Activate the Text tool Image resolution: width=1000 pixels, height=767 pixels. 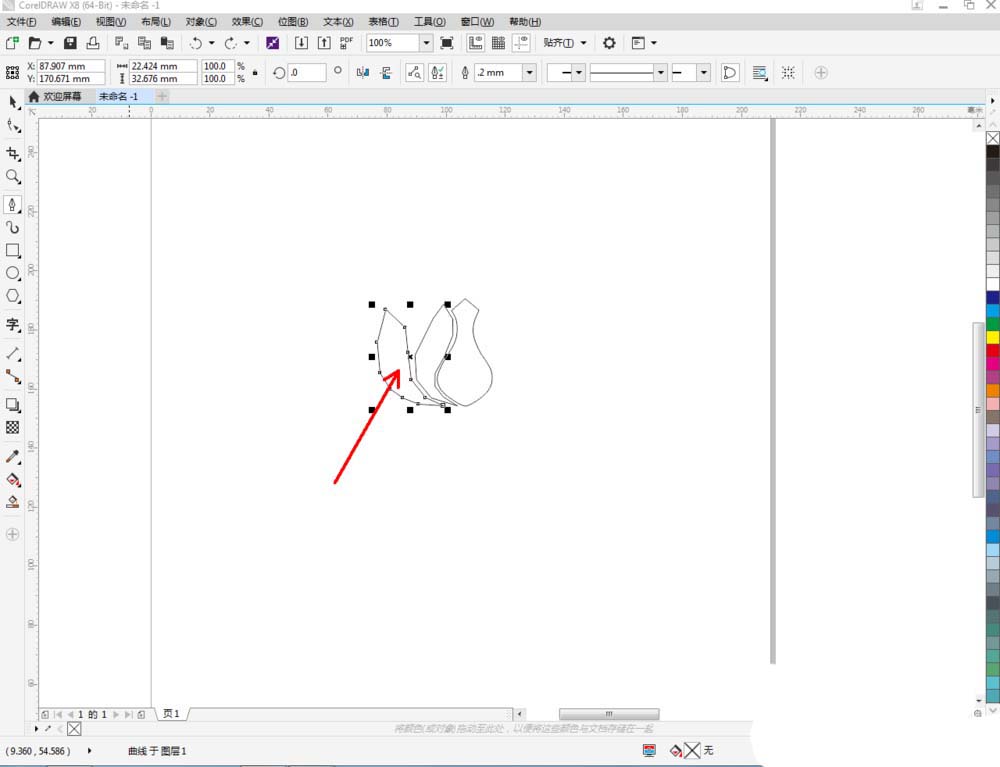pos(13,324)
